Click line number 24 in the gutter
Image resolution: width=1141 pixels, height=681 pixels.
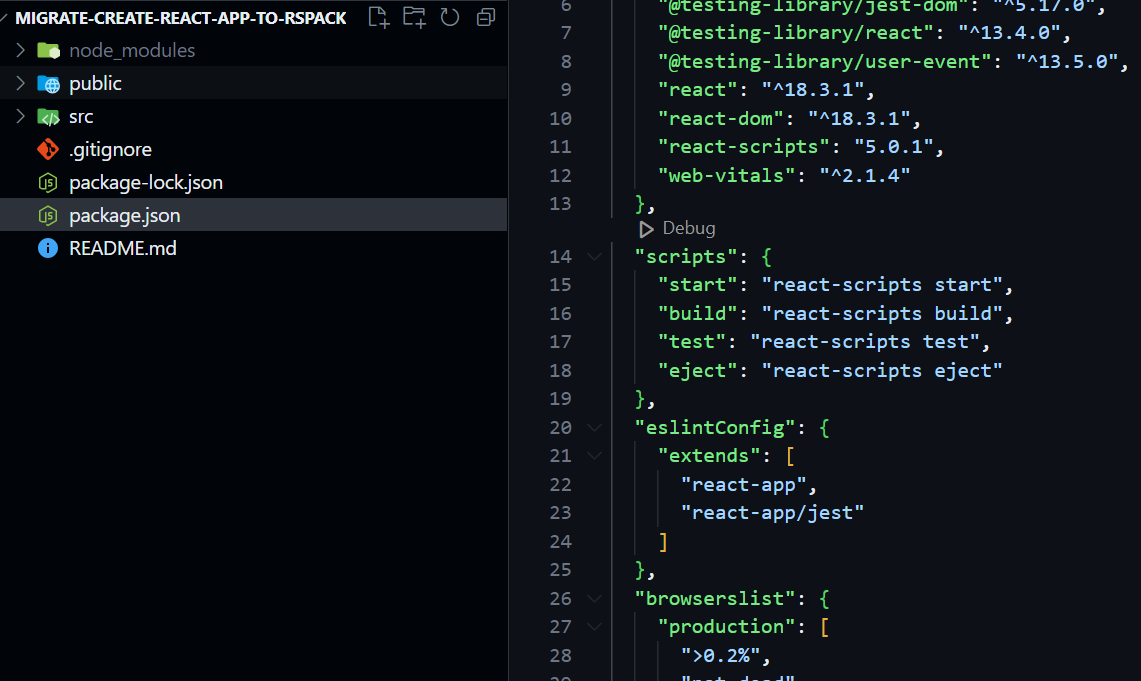(560, 541)
